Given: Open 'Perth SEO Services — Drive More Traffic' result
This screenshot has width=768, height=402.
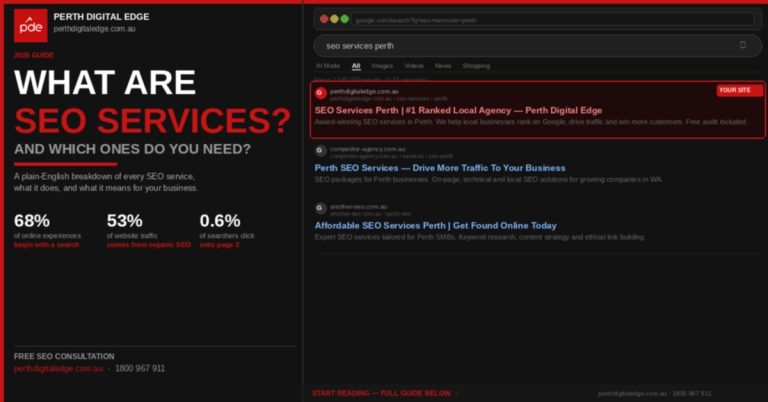Looking at the screenshot, I should coord(439,168).
